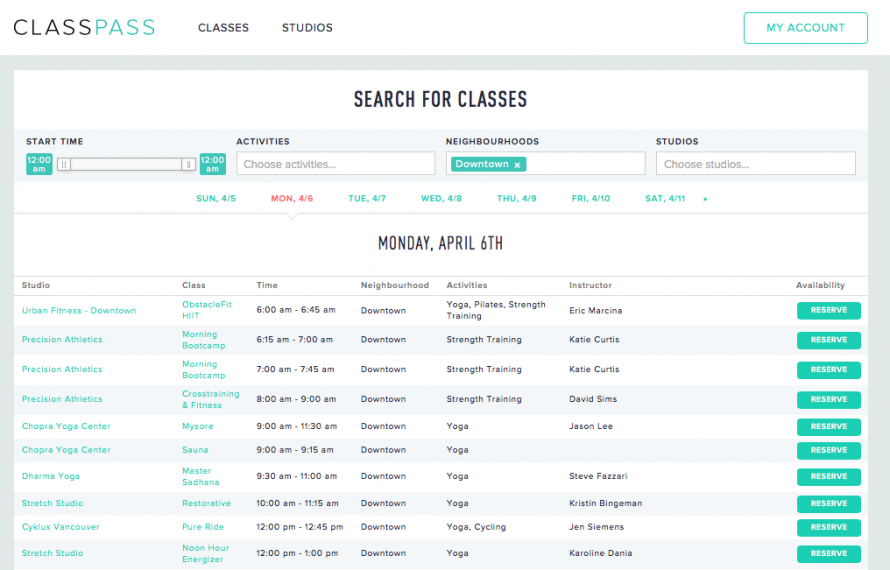Image resolution: width=890 pixels, height=570 pixels.
Task: Click the Yoga, Cycling activities cell
Action: click(476, 527)
